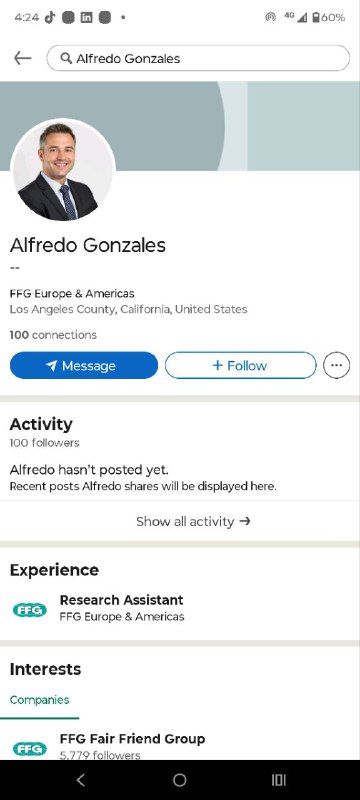The image size is (360, 800).
Task: Tap the Android back navigation chevron
Action: 81,780
